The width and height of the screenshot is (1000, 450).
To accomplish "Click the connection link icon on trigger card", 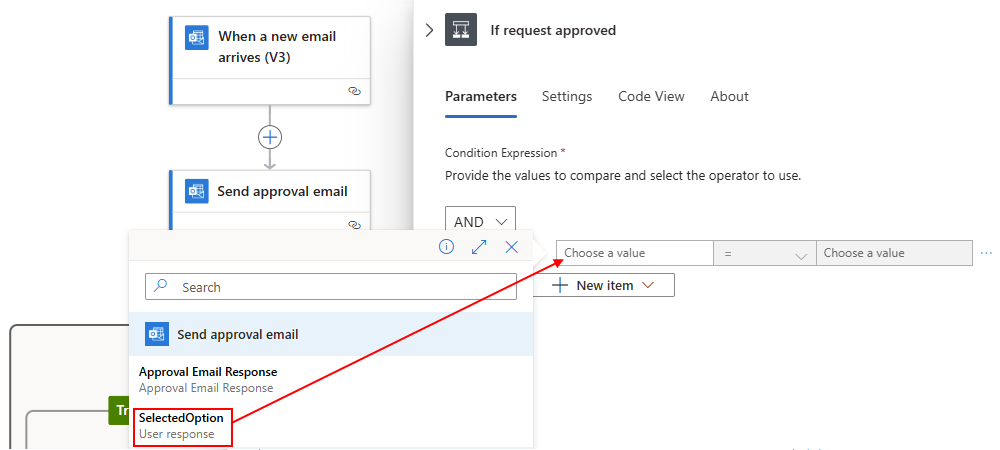I will [355, 91].
